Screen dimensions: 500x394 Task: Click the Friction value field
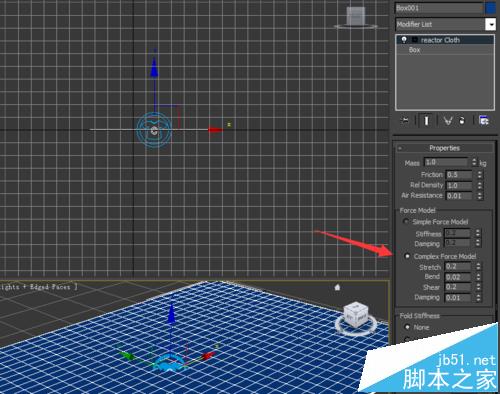click(459, 175)
